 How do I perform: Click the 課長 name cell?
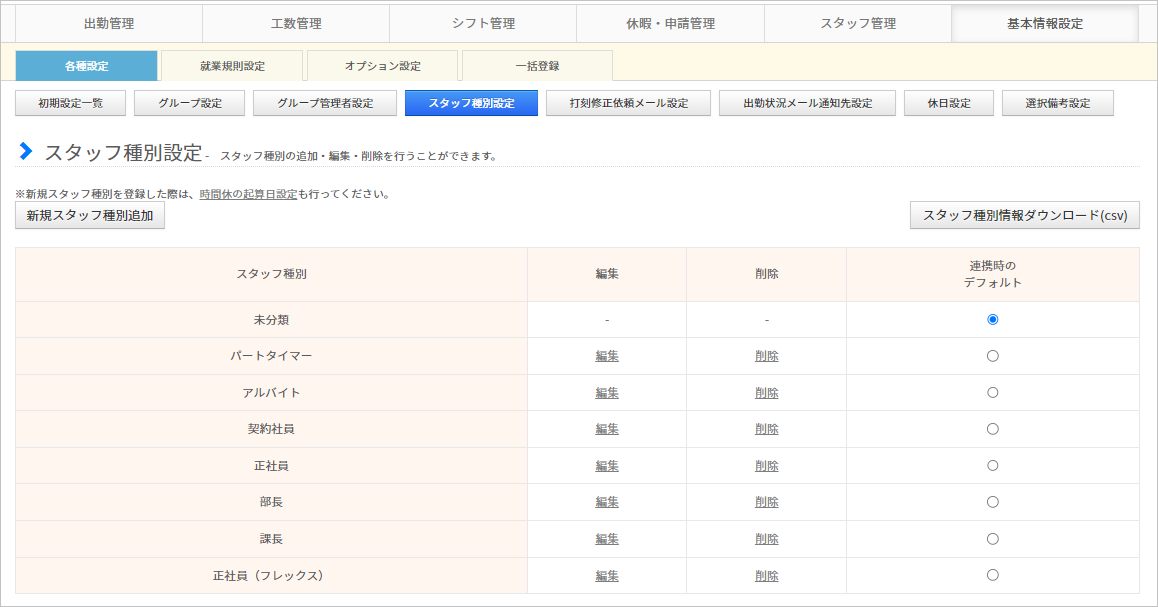[271, 539]
